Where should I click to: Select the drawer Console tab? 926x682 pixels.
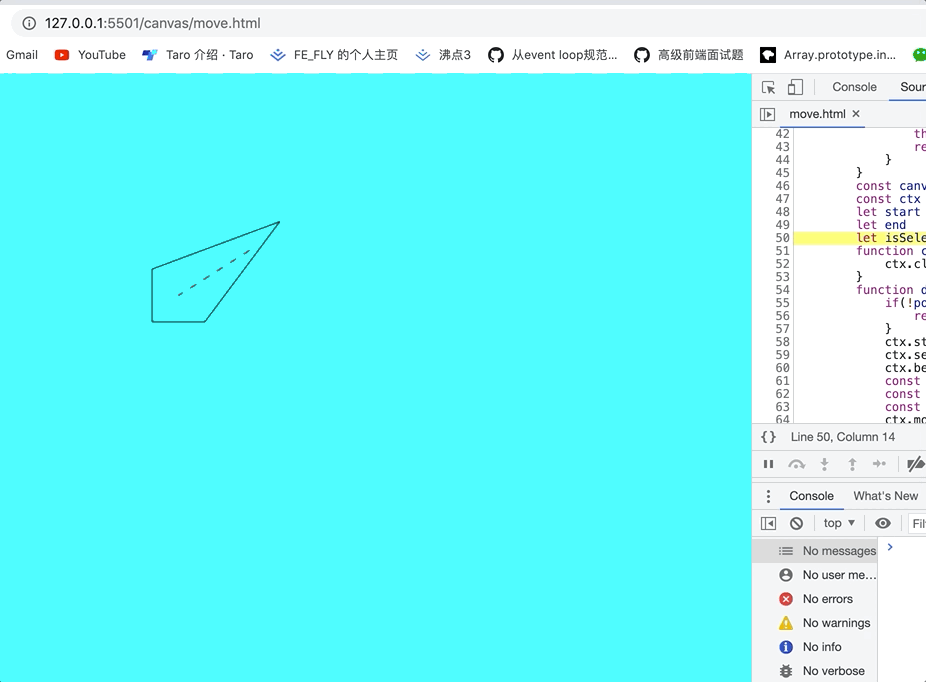coord(811,496)
